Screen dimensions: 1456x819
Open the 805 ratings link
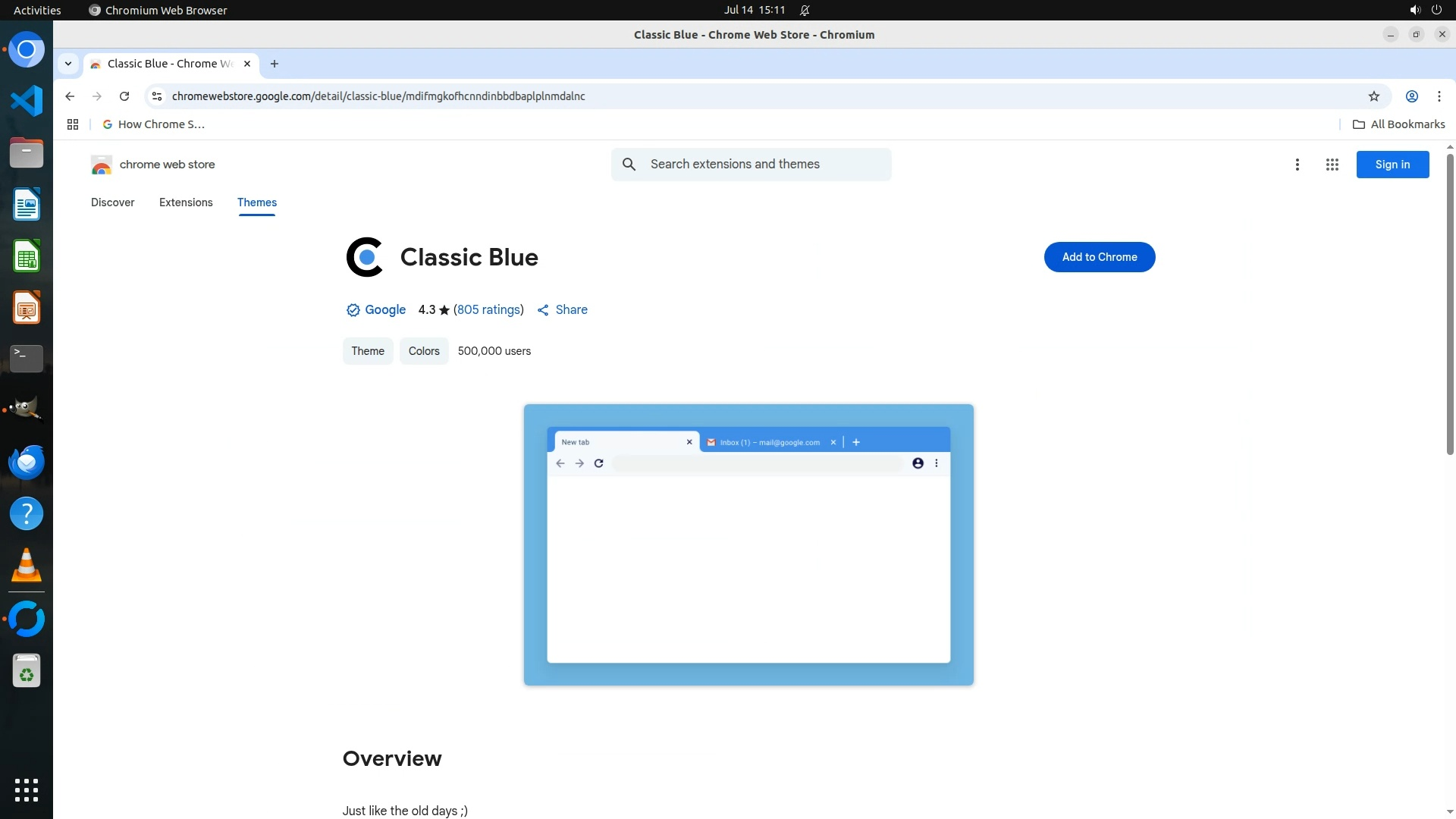click(488, 309)
